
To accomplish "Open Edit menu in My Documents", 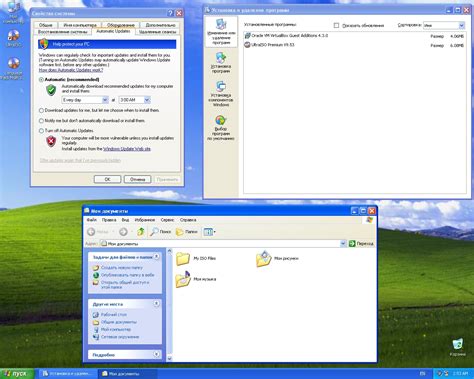I will click(x=109, y=220).
